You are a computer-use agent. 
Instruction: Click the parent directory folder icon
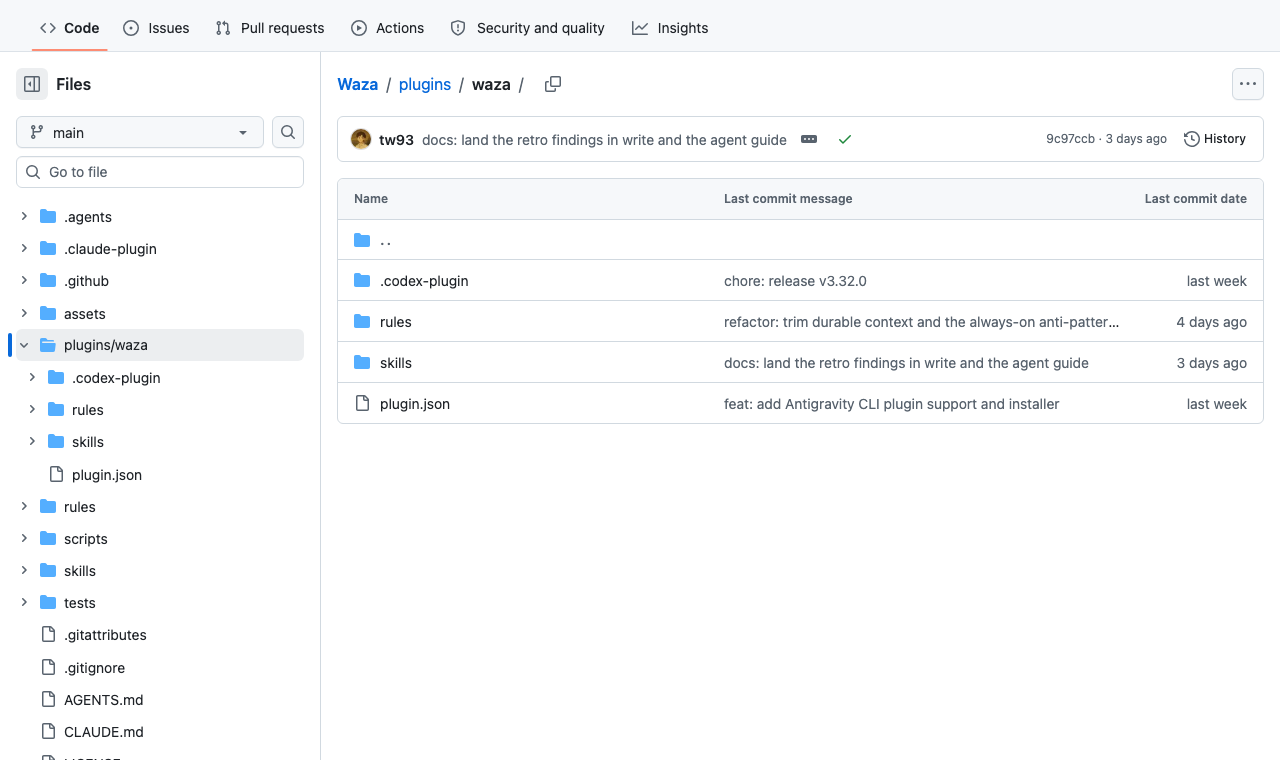362,240
